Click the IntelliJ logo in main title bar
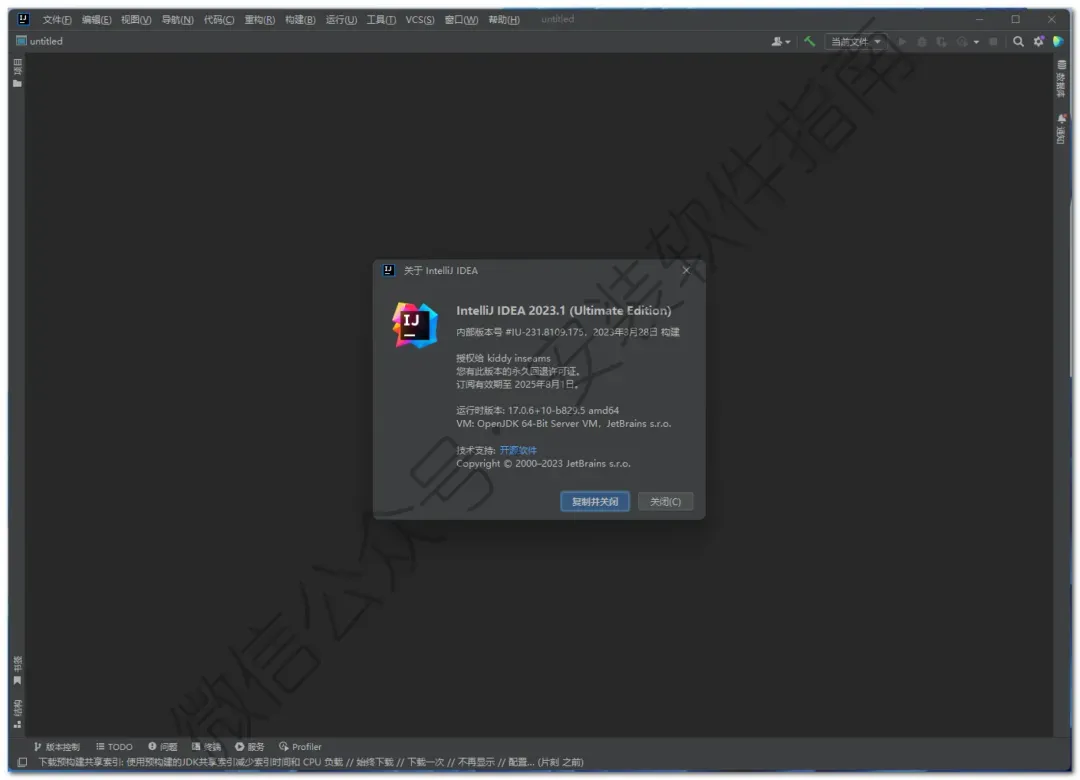Screen dimensions: 1080x780 point(23,19)
